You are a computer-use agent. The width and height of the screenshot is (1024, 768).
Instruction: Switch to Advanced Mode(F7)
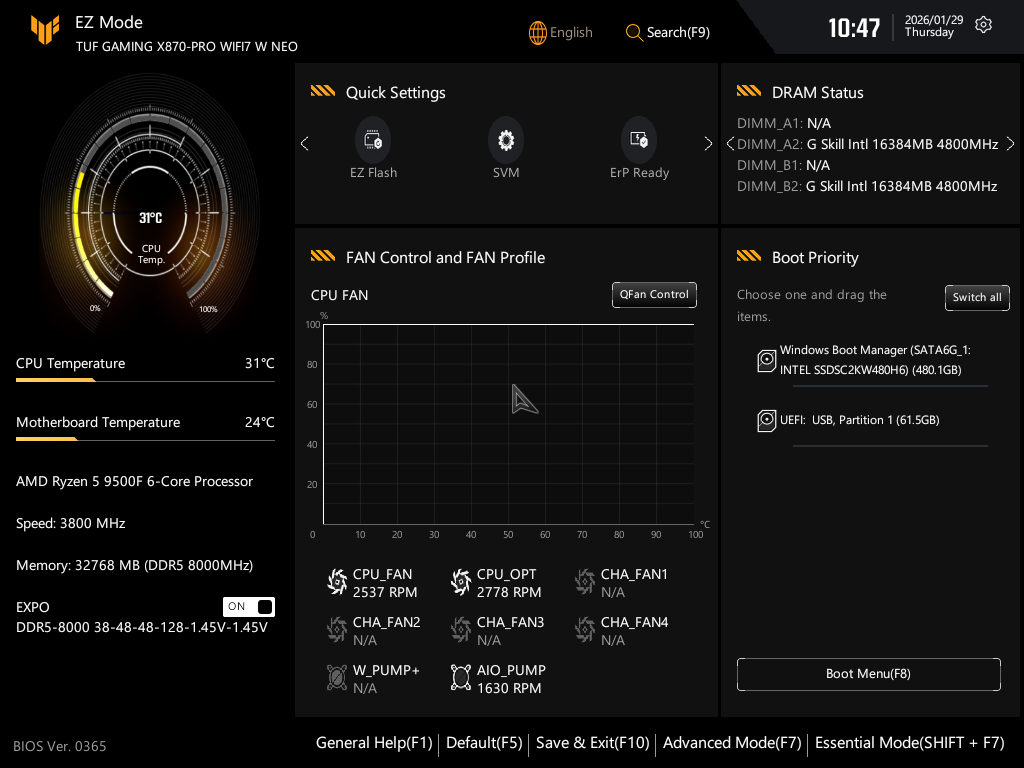[732, 743]
